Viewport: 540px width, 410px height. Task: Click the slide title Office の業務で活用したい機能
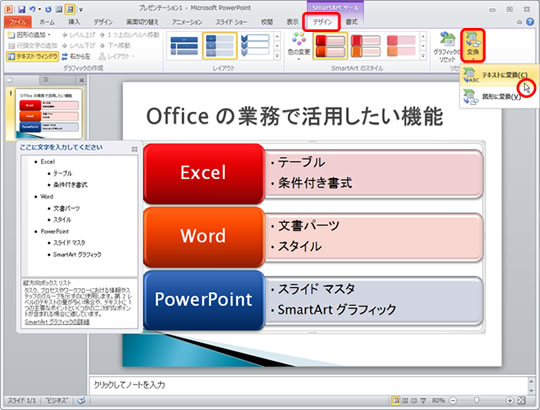295,116
